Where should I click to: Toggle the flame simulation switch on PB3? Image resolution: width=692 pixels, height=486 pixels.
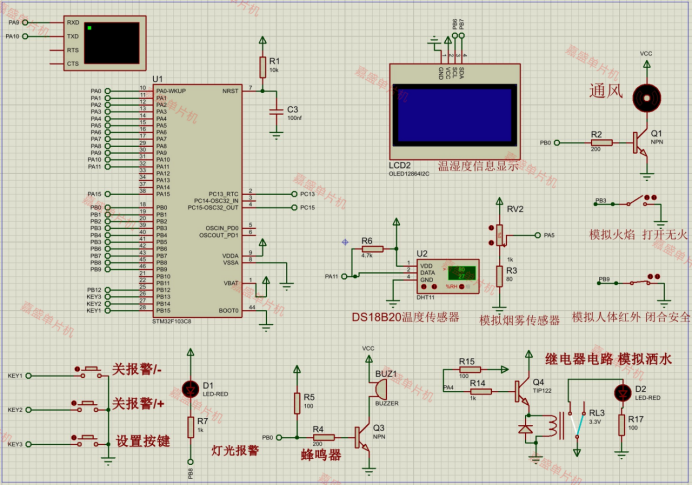(x=636, y=201)
